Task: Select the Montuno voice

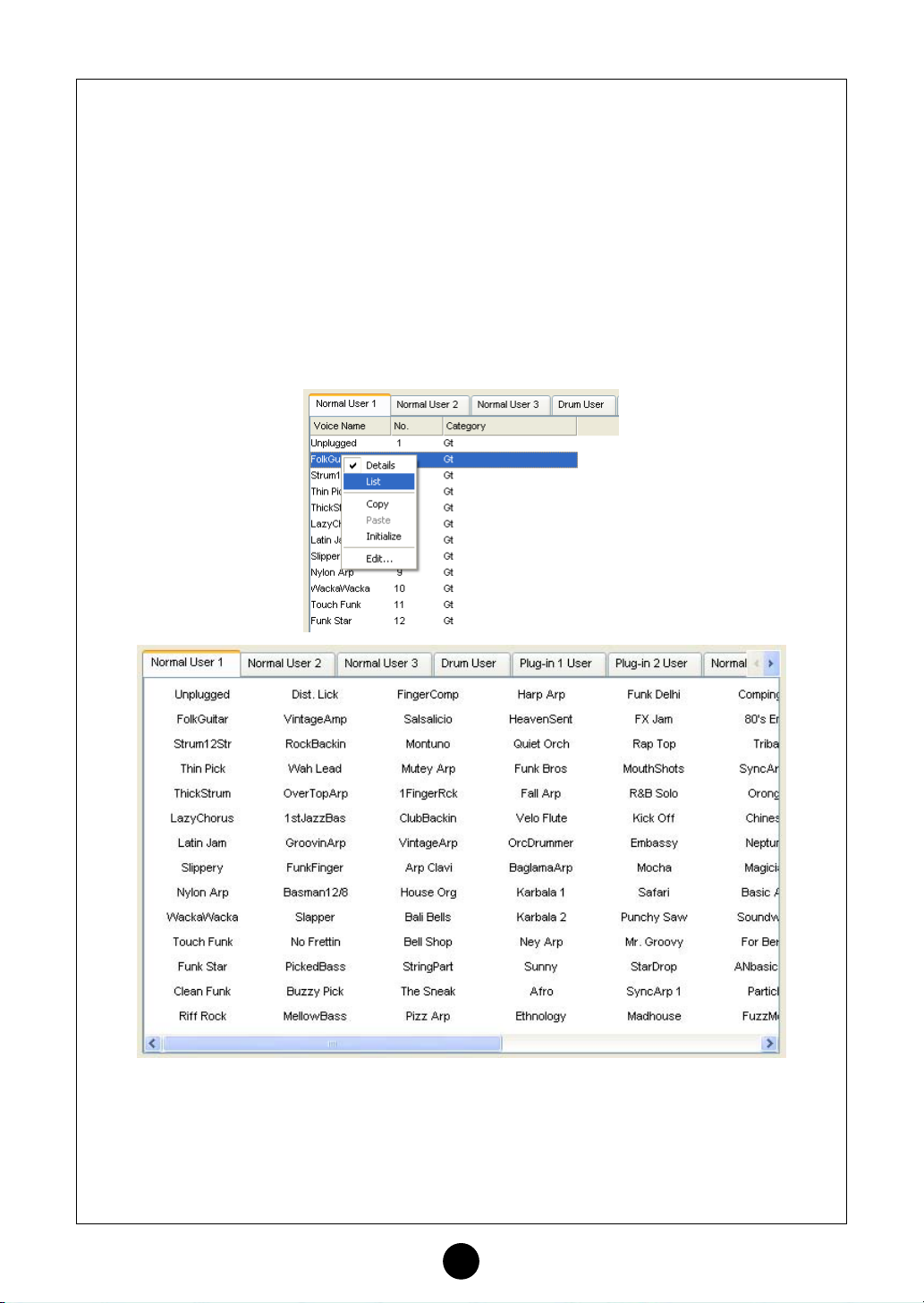Action: 428,744
